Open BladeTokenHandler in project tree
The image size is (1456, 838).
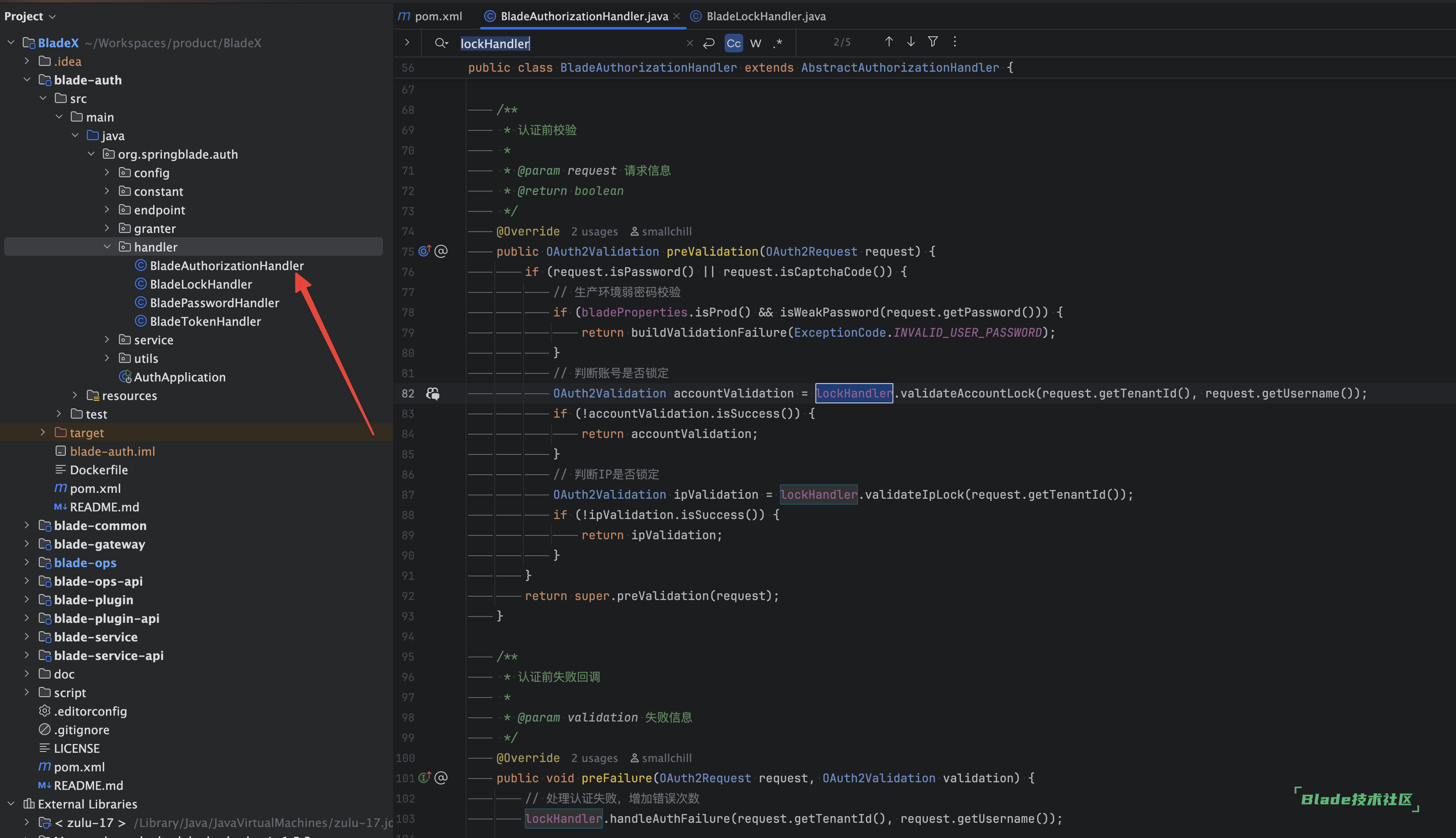click(205, 321)
